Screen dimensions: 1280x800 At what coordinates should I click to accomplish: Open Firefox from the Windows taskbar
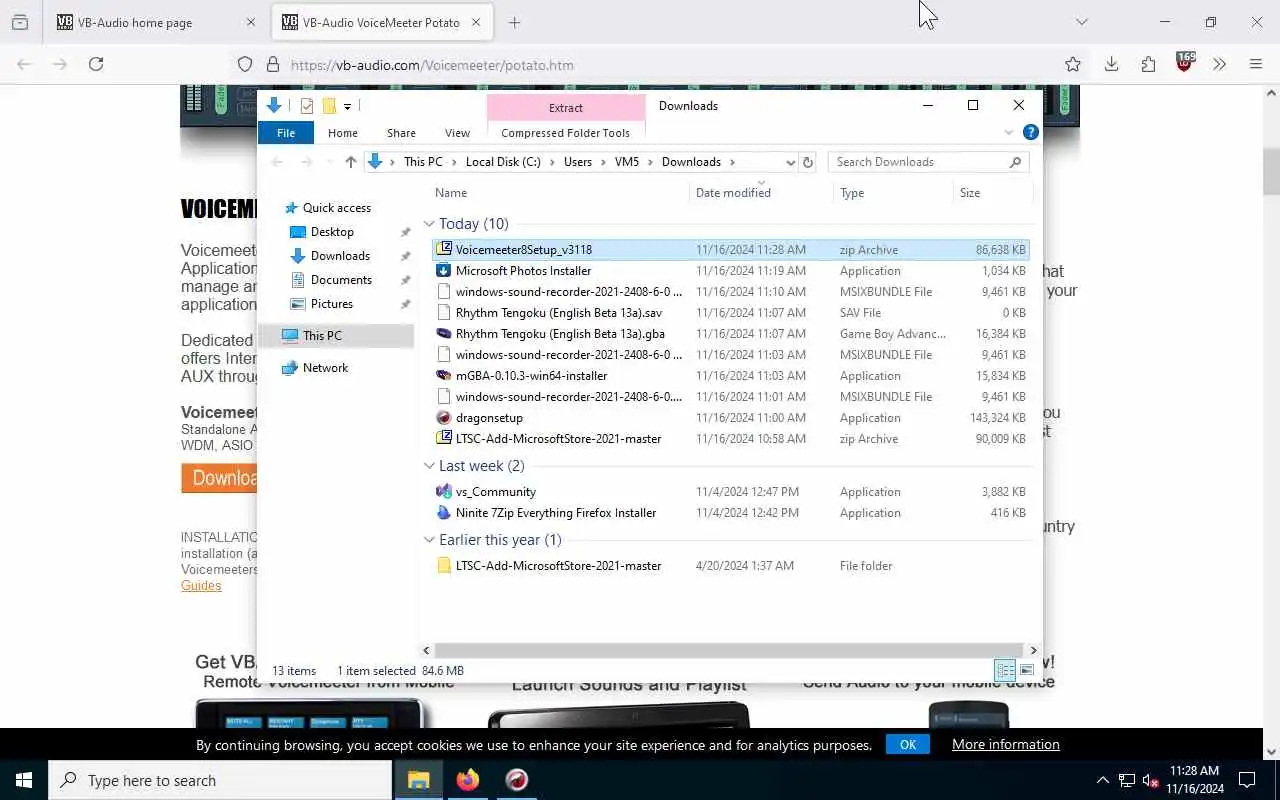click(x=468, y=780)
